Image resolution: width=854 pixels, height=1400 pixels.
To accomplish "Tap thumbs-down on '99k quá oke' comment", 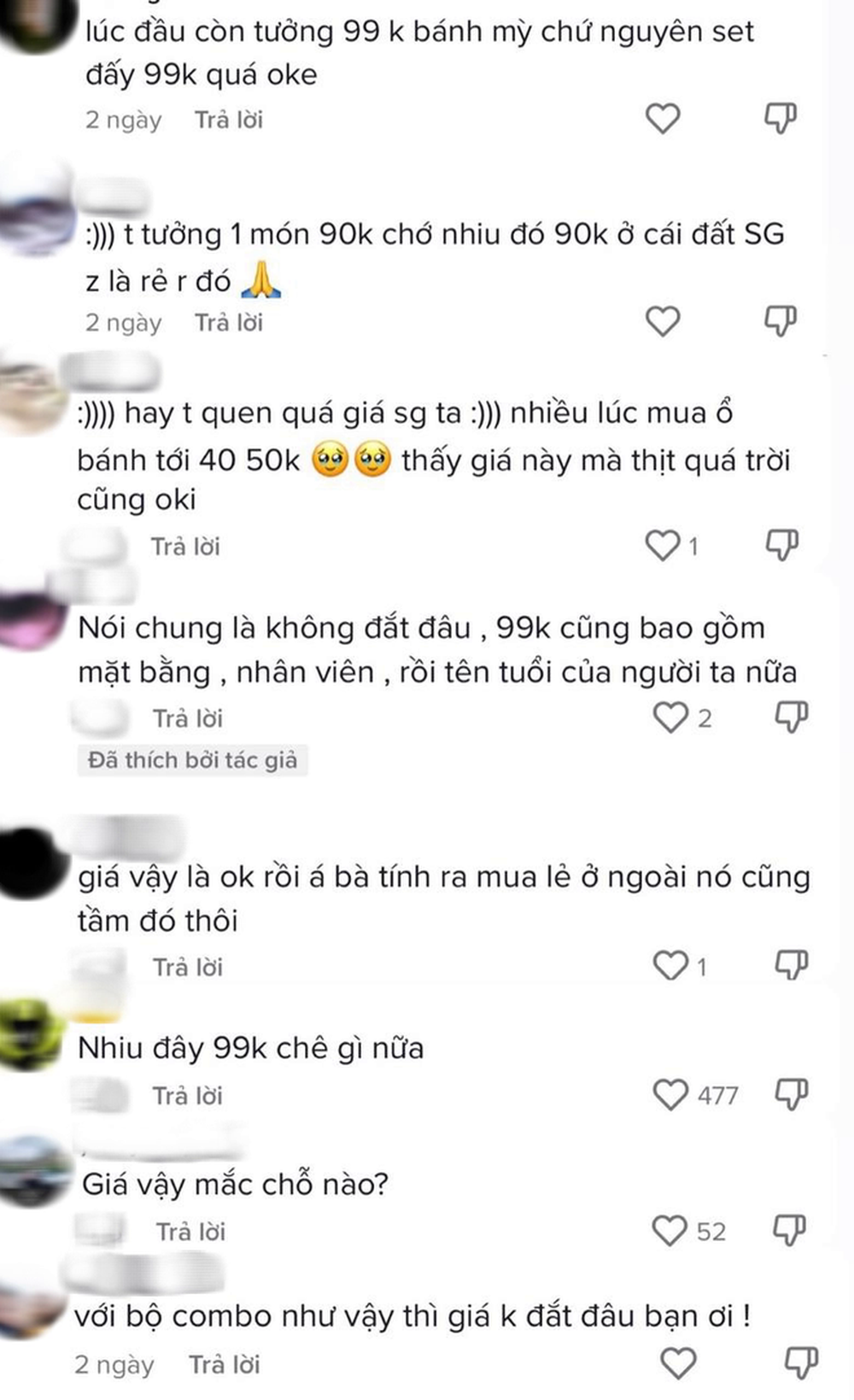I will 781,119.
